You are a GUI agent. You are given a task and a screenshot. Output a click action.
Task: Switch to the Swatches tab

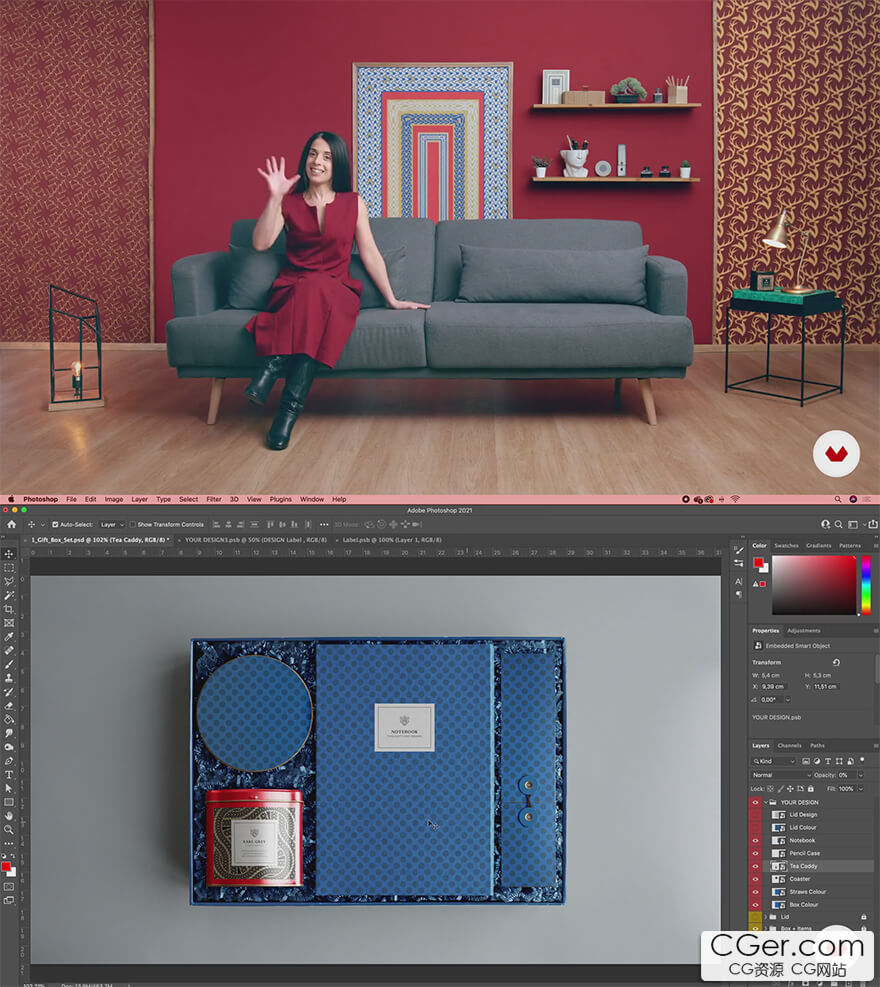coord(786,546)
